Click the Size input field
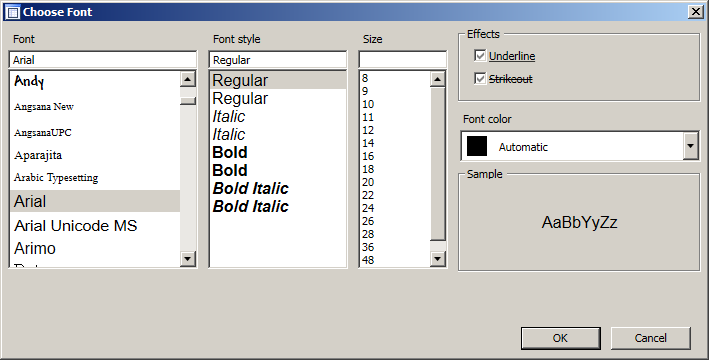The image size is (709, 360). pyautogui.click(x=402, y=60)
